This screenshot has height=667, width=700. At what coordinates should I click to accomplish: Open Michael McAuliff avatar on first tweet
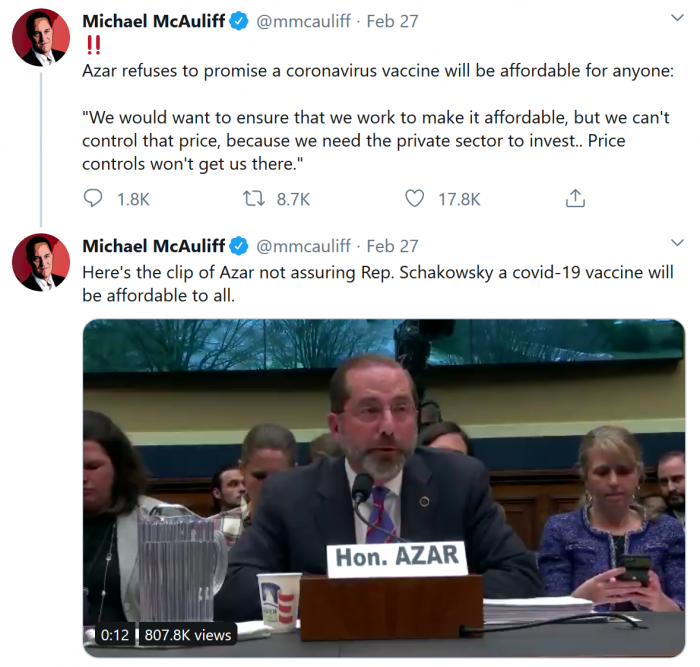click(41, 38)
